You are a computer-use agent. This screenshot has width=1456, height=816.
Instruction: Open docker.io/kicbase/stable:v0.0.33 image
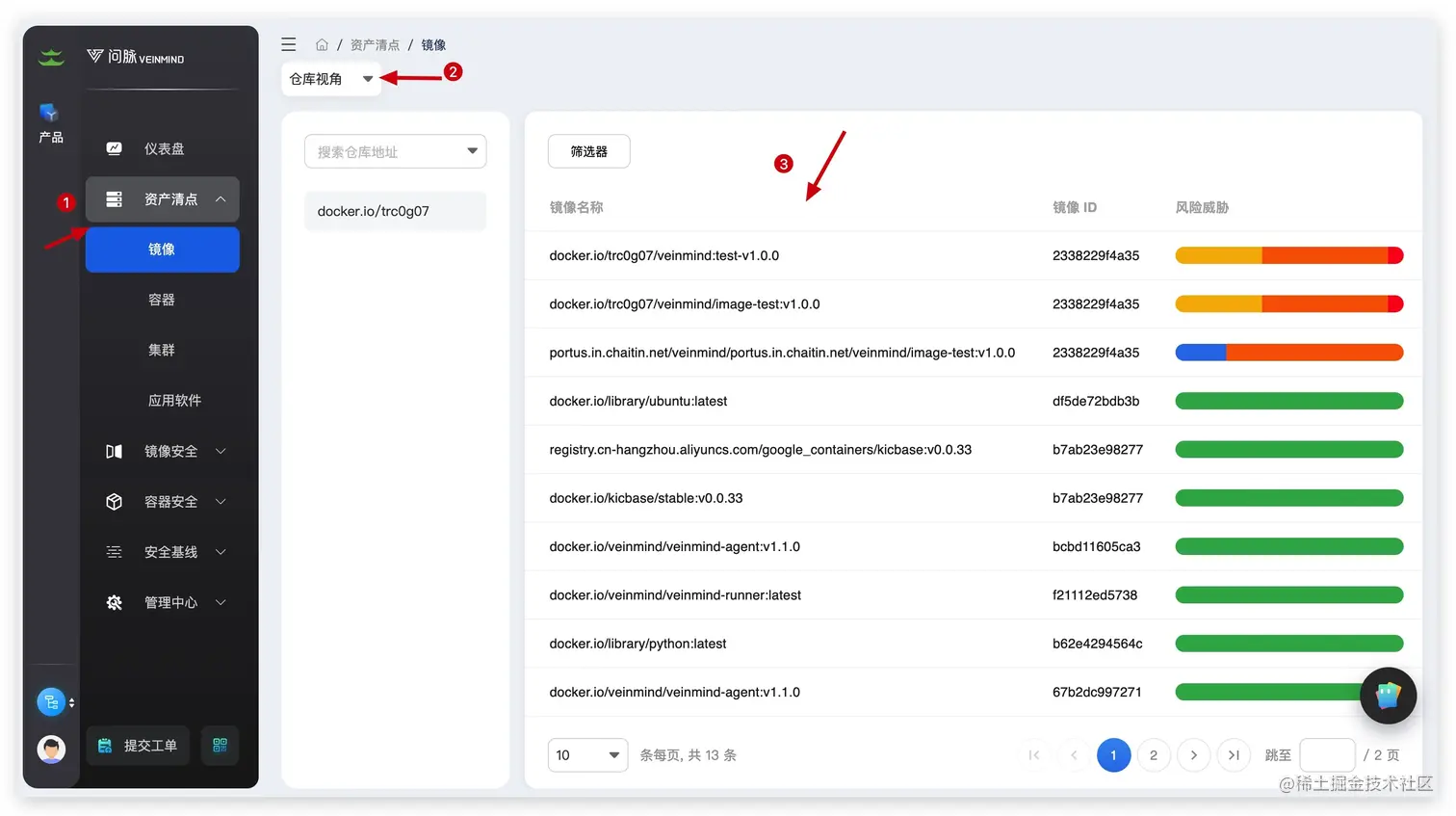(x=645, y=498)
